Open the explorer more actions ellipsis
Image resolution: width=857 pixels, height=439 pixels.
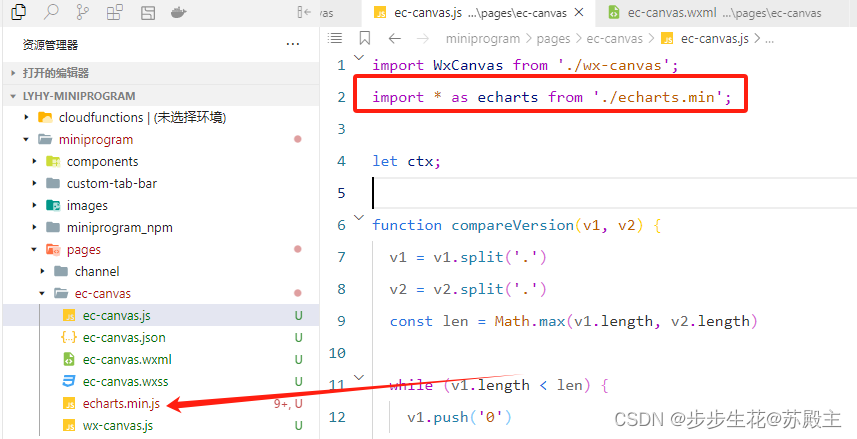[293, 44]
